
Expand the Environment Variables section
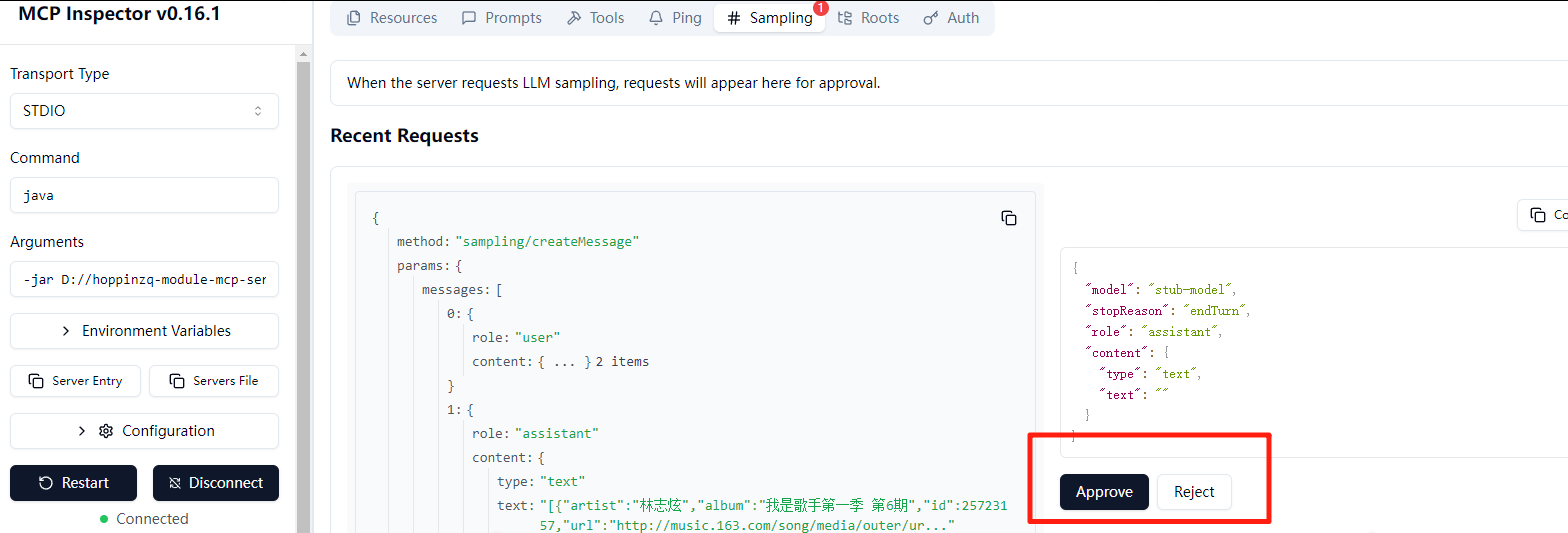click(x=144, y=331)
